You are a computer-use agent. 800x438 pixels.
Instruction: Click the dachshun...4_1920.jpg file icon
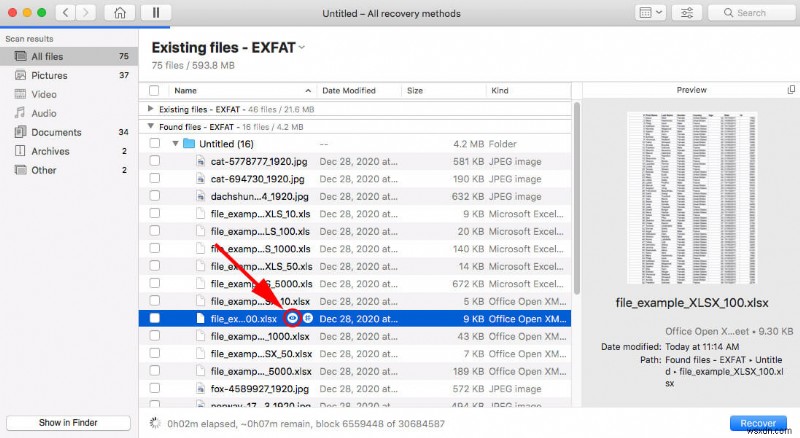201,196
